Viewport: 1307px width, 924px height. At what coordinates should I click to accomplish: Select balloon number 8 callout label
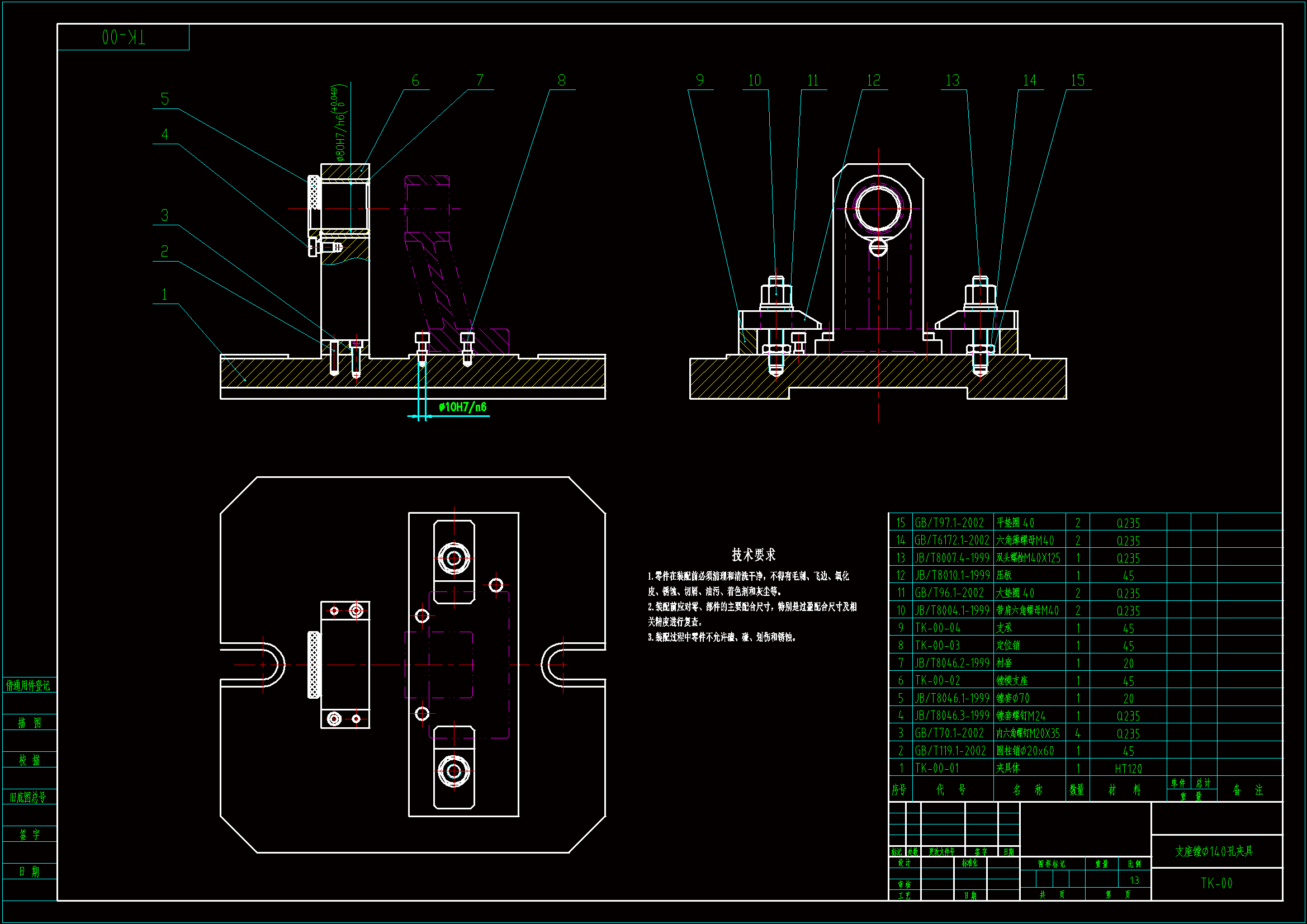pyautogui.click(x=561, y=80)
